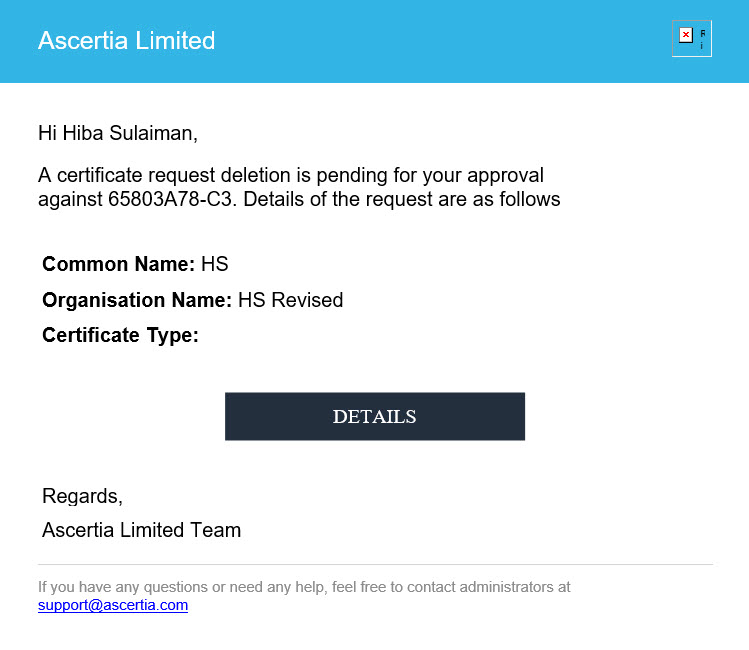The image size is (749, 650).
Task: Click the Common Name label
Action: pos(118,265)
